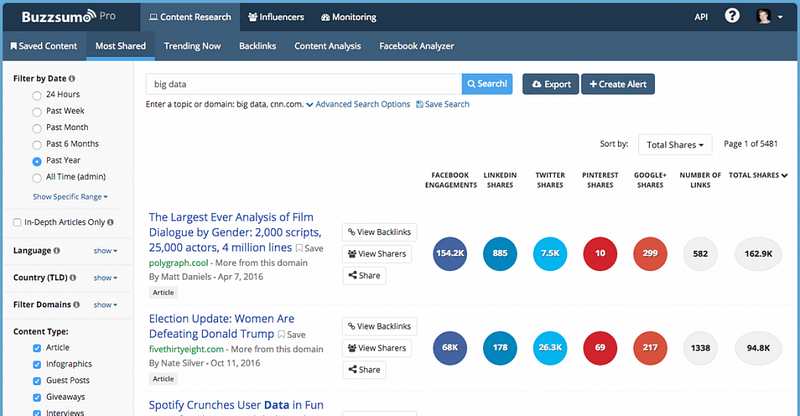The image size is (800, 416).
Task: Save the Film Dialogue article with bookmark
Action: [x=310, y=249]
